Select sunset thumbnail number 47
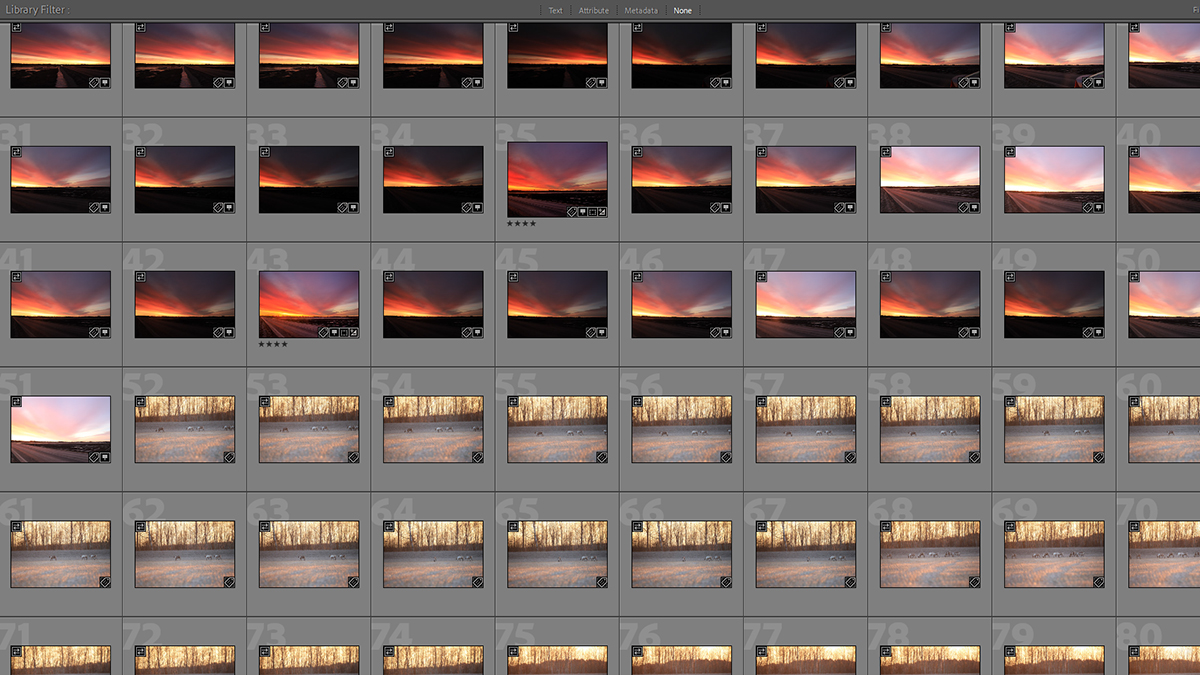Viewport: 1200px width, 675px height. [806, 304]
